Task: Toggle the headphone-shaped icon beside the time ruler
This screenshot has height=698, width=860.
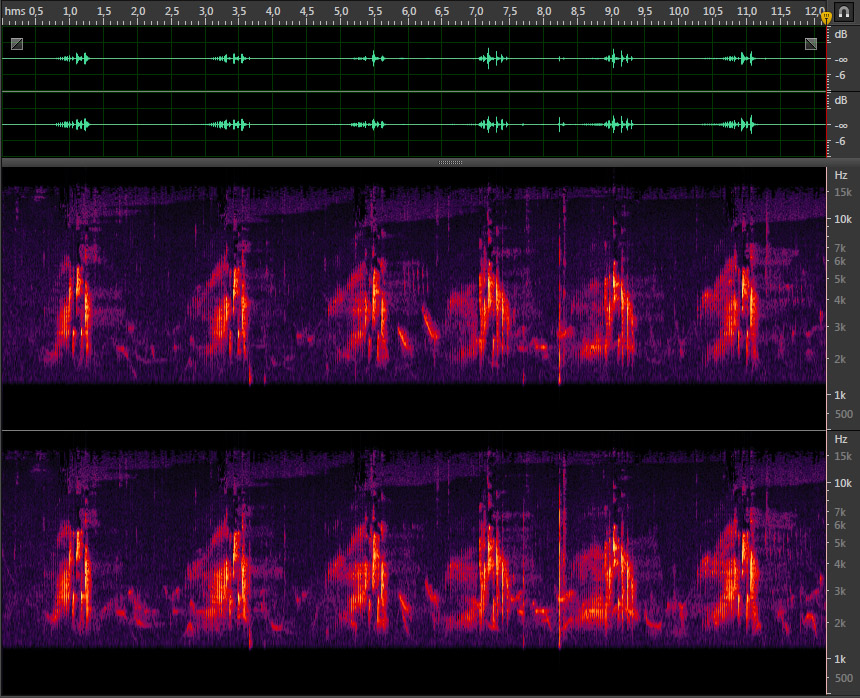Action: coord(844,12)
